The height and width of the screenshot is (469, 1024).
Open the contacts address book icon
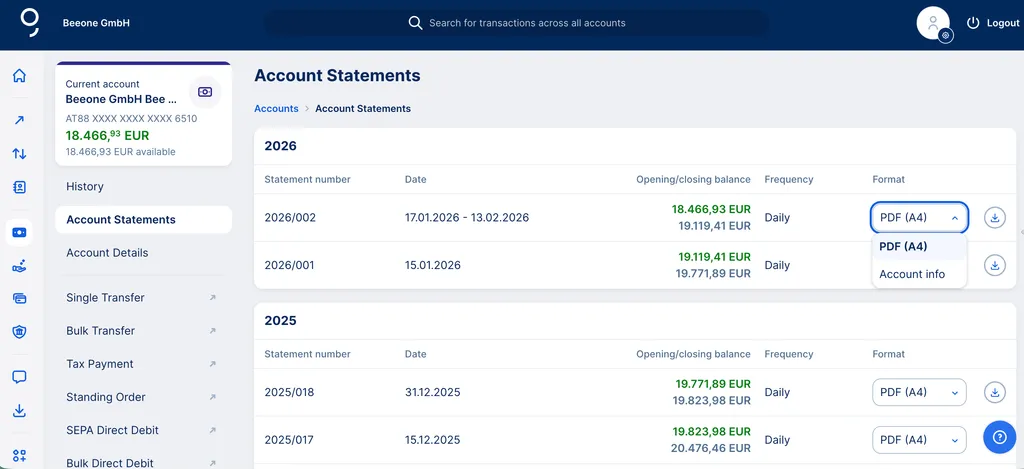pyautogui.click(x=20, y=187)
